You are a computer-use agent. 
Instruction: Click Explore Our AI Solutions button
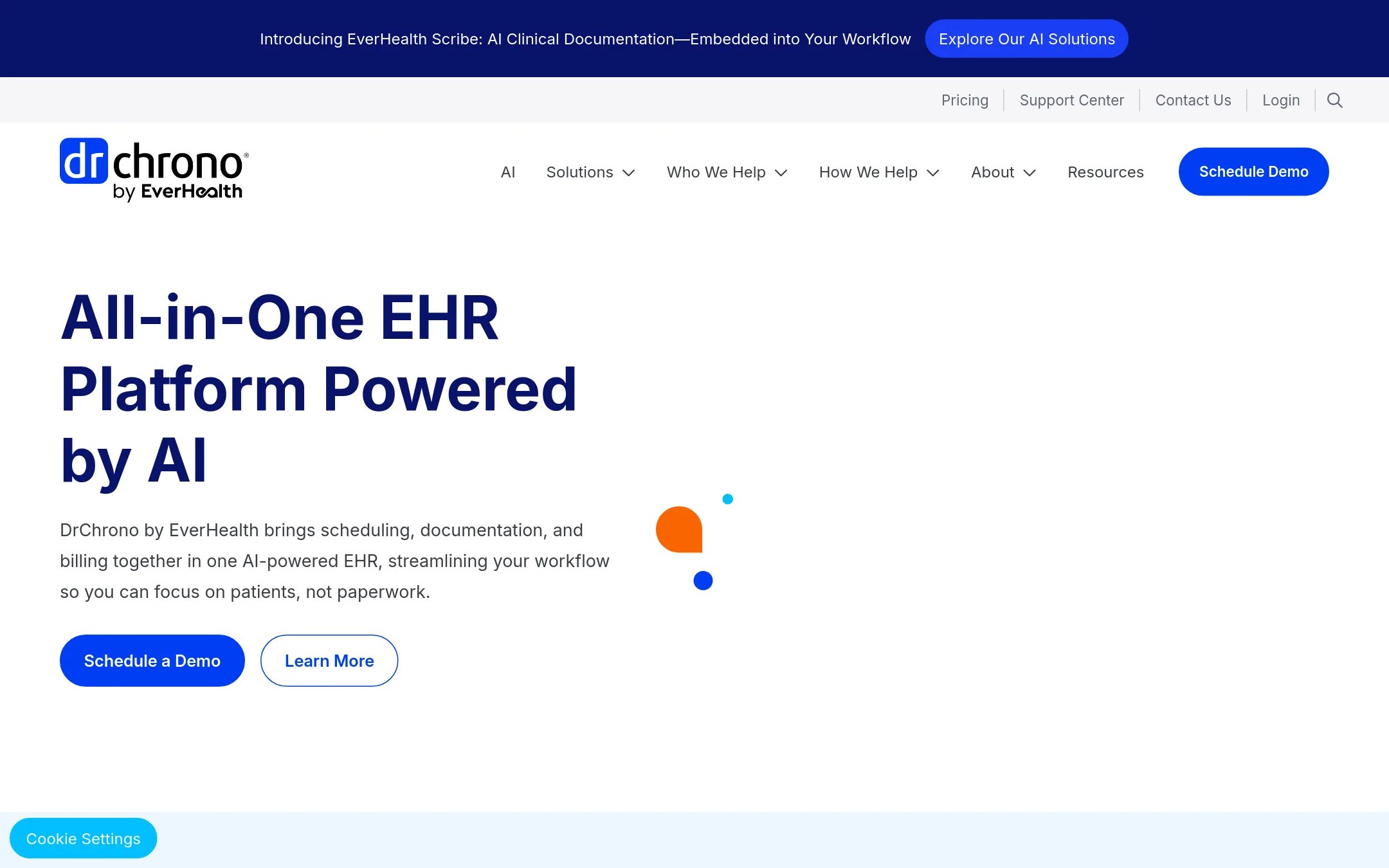(x=1026, y=39)
